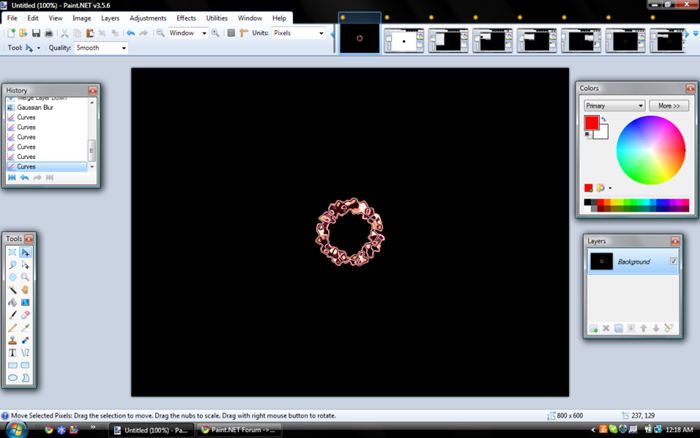Viewport: 700px width, 438px height.
Task: Open the Effects menu
Action: coord(186,18)
